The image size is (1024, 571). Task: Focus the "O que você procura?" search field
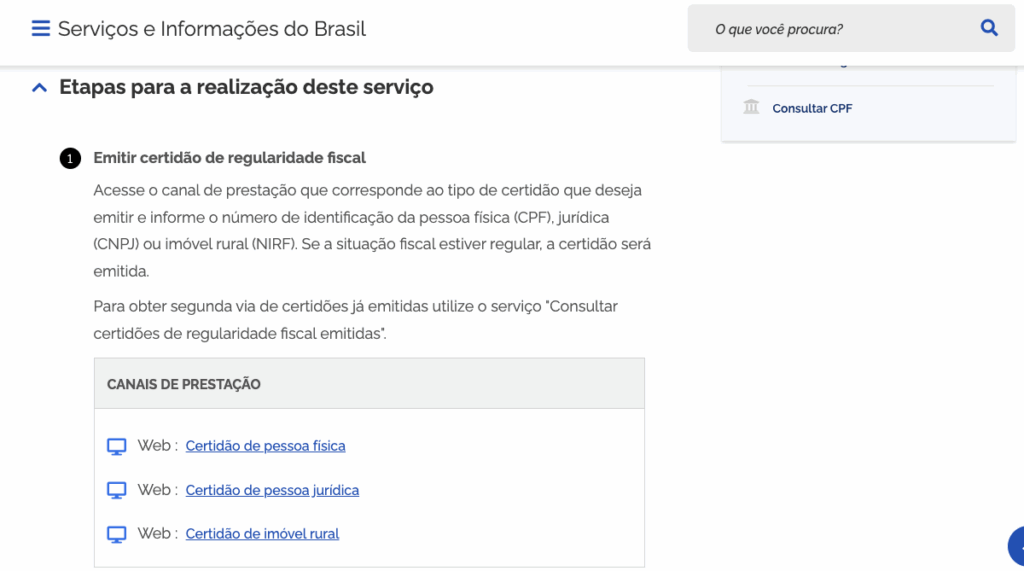coord(830,29)
